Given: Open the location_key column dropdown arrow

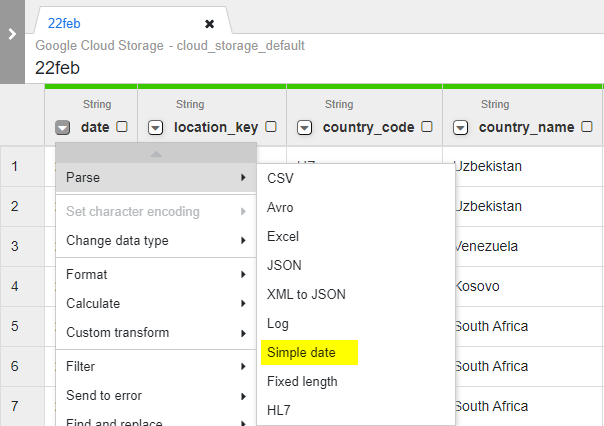Looking at the screenshot, I should [156, 127].
